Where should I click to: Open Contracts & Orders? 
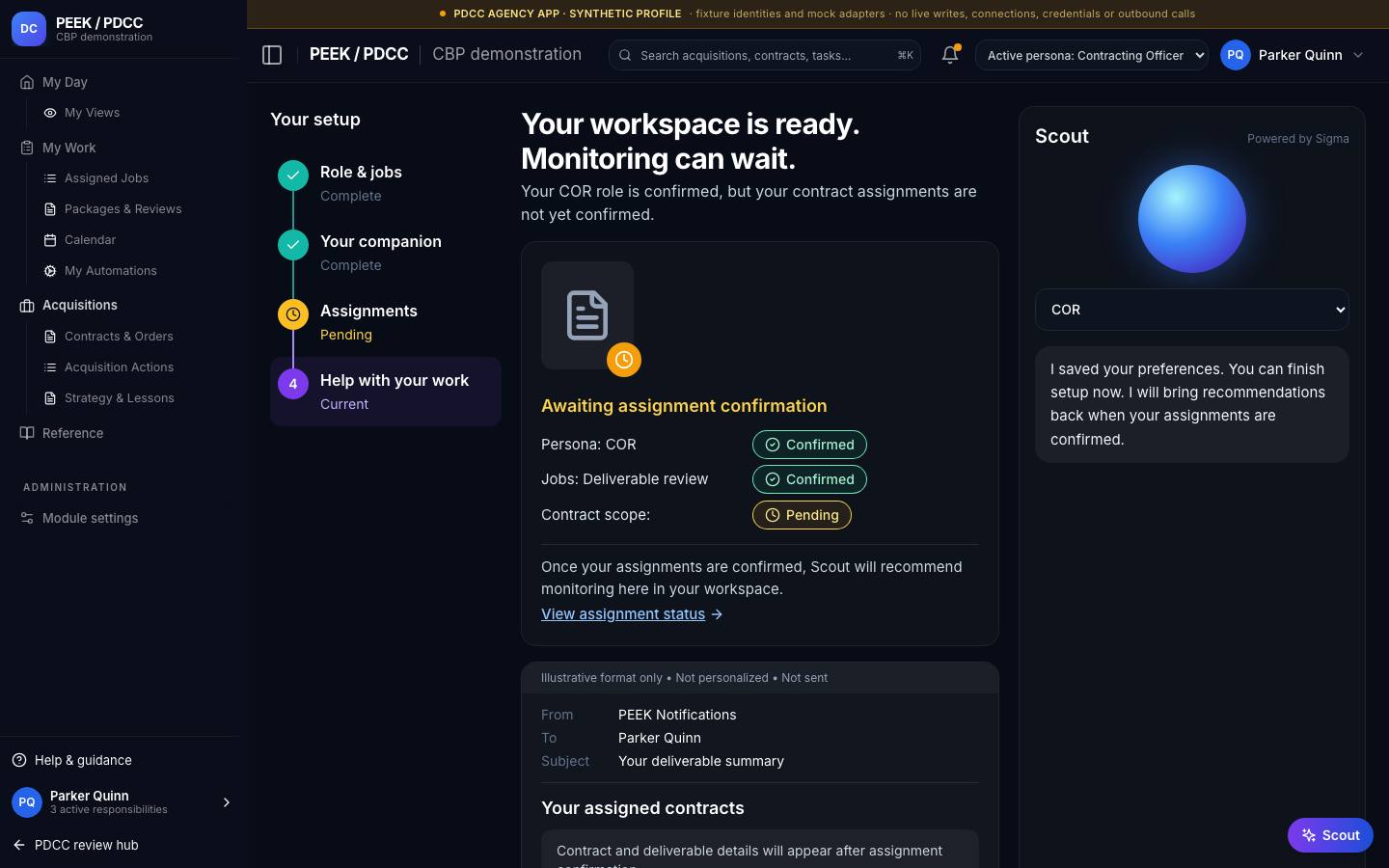[x=119, y=337]
